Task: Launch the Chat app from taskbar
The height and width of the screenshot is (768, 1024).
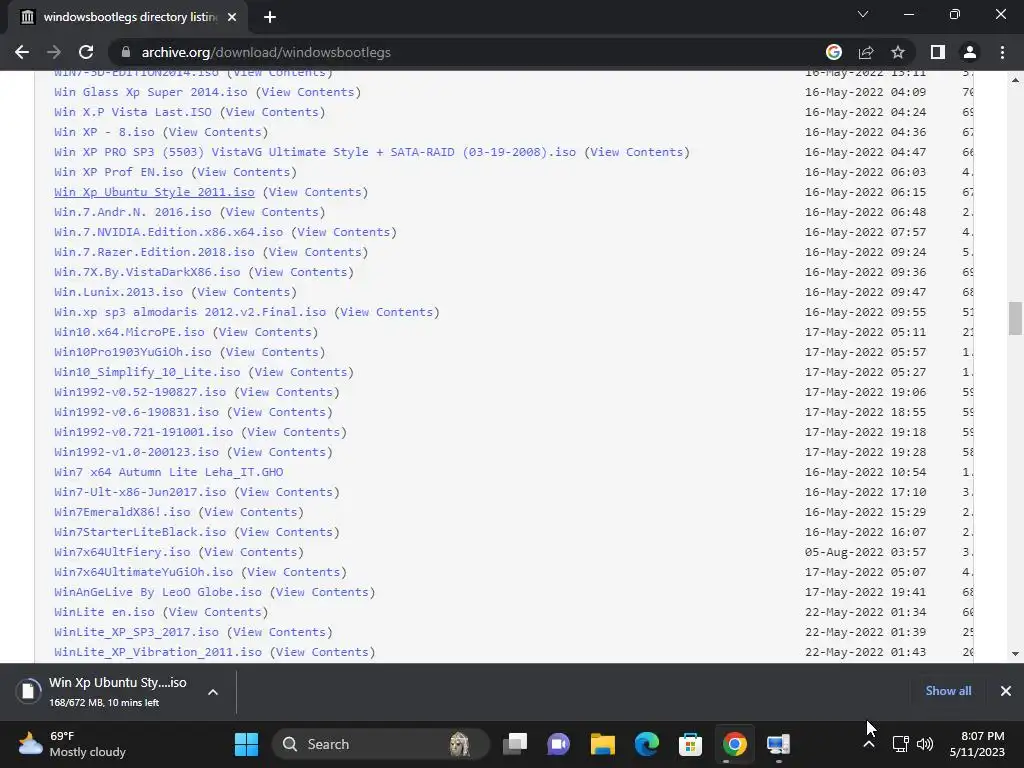Action: 558,744
